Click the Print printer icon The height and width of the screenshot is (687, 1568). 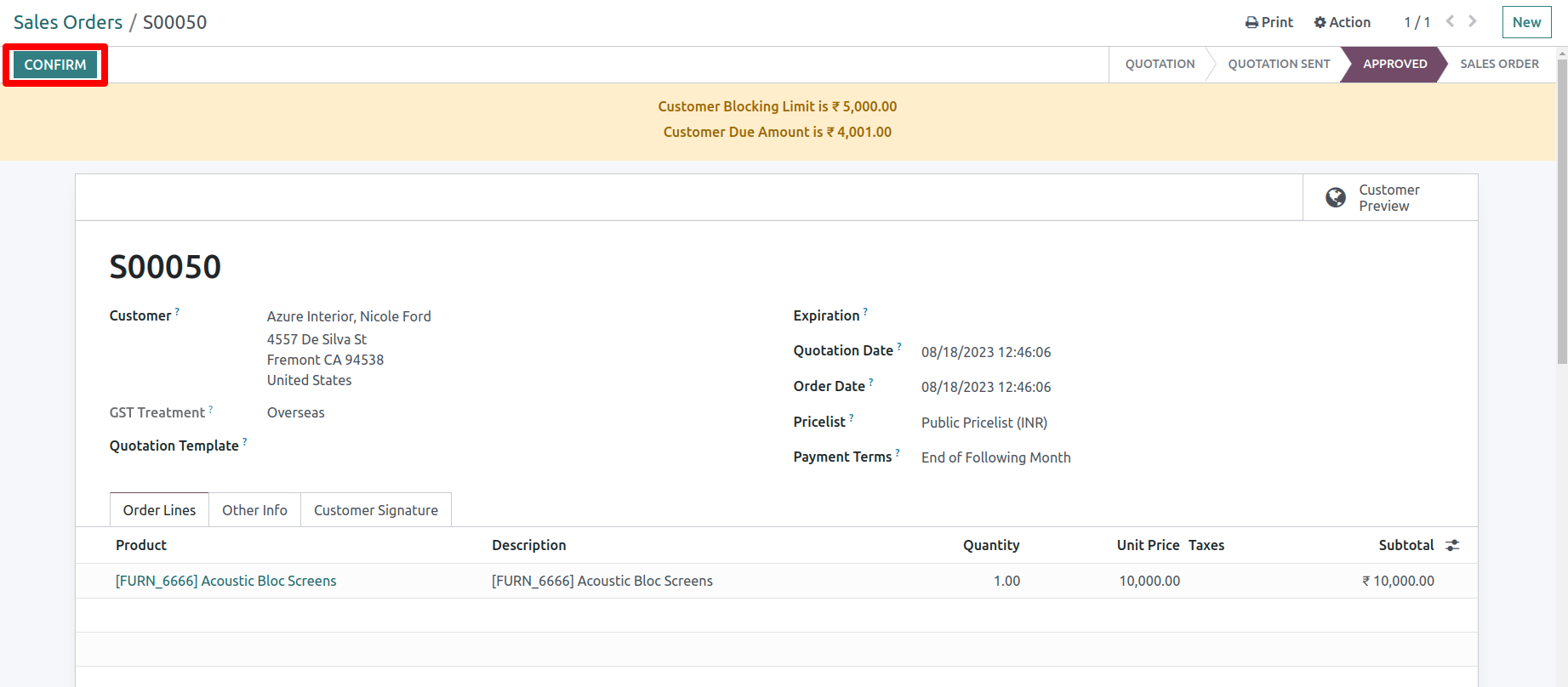coord(1252,23)
